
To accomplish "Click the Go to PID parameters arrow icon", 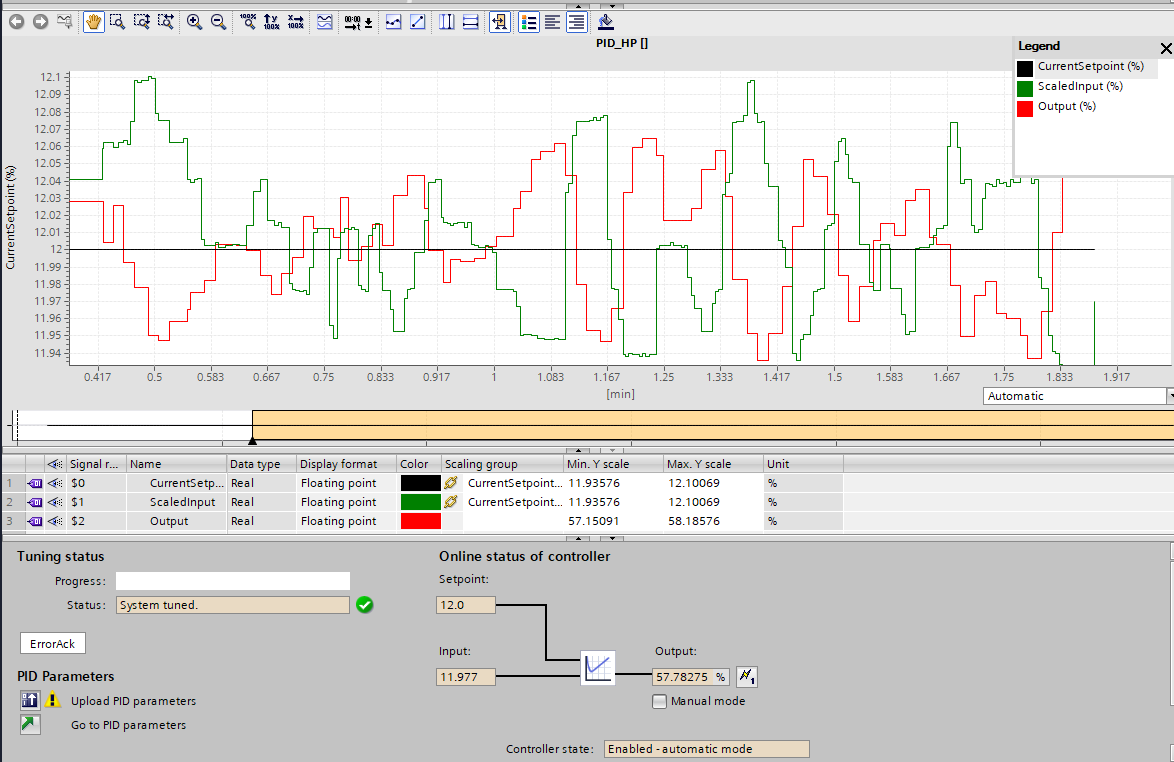I will point(30,725).
